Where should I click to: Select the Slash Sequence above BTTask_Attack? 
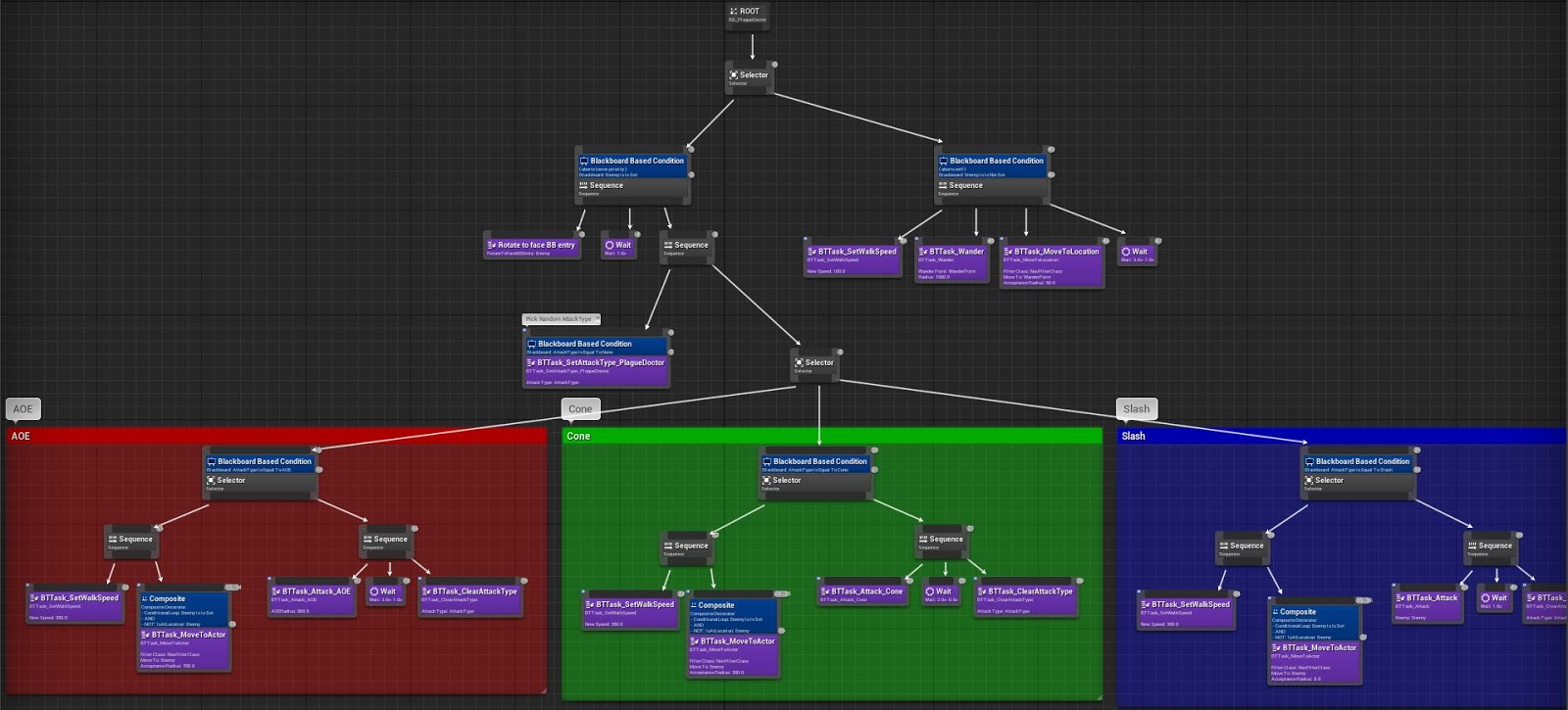pos(1490,549)
